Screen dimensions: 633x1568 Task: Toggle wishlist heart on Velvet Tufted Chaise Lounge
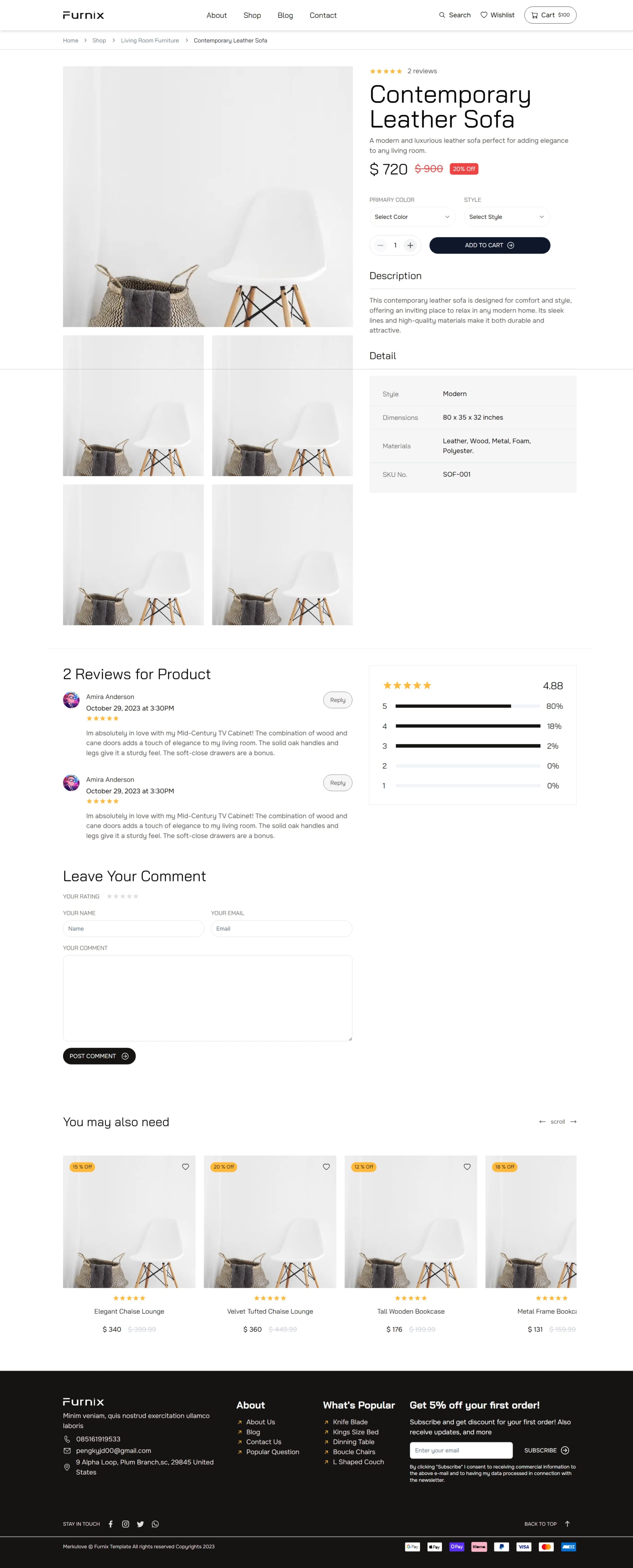[326, 1166]
